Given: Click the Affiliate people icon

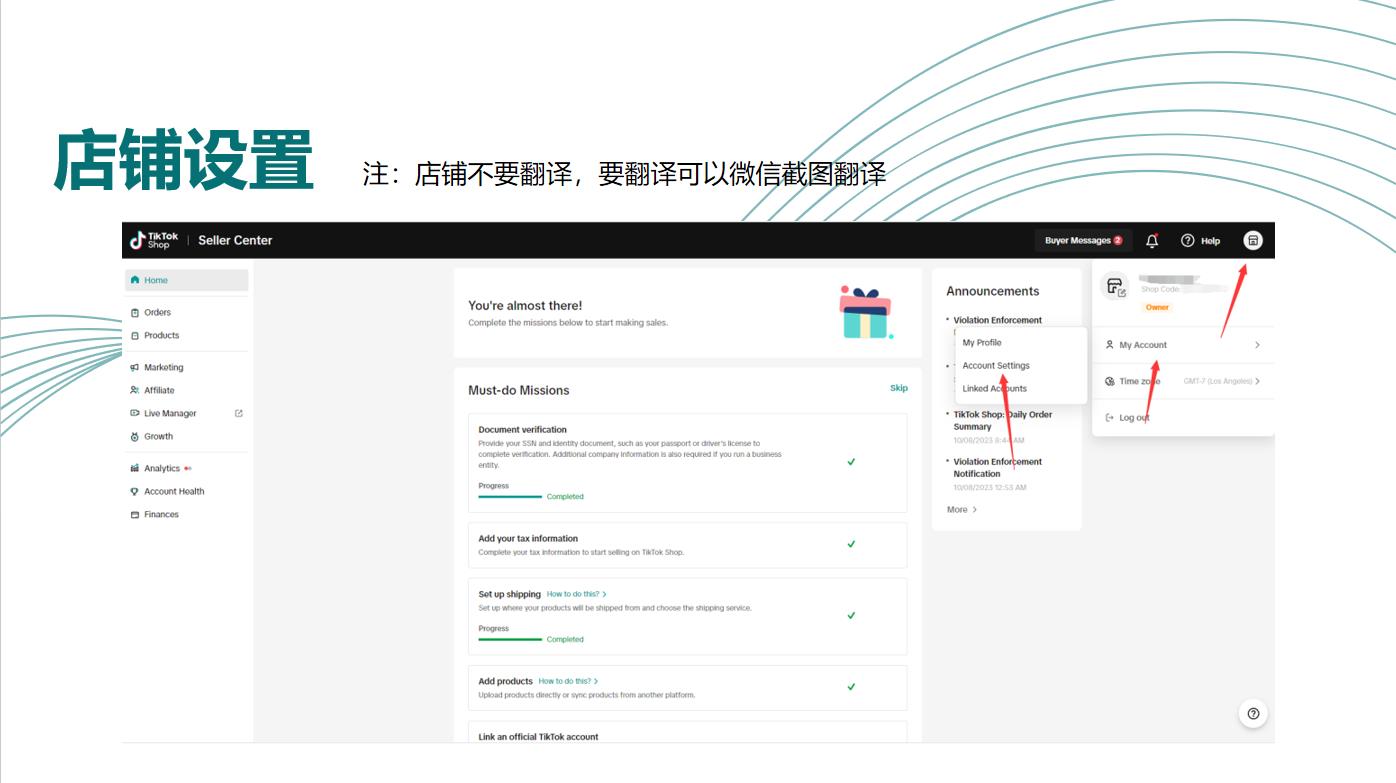Looking at the screenshot, I should click(135, 390).
